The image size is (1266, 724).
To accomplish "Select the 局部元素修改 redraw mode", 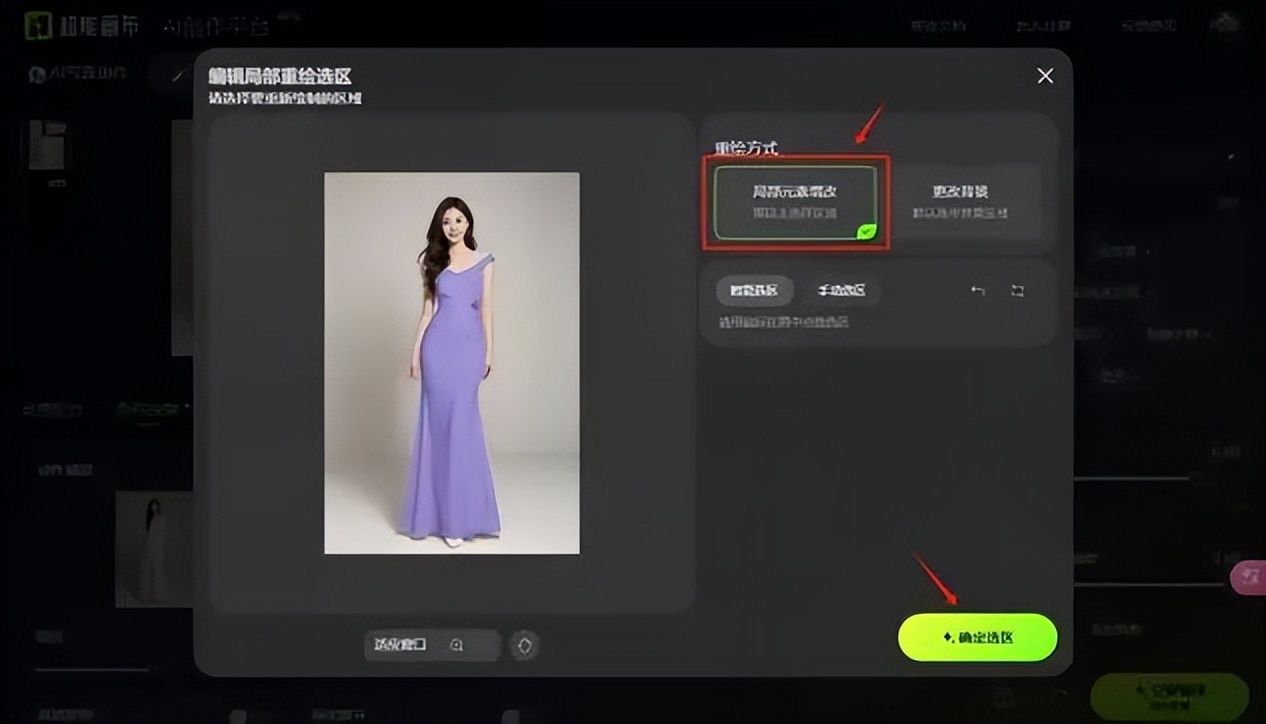I will (795, 204).
